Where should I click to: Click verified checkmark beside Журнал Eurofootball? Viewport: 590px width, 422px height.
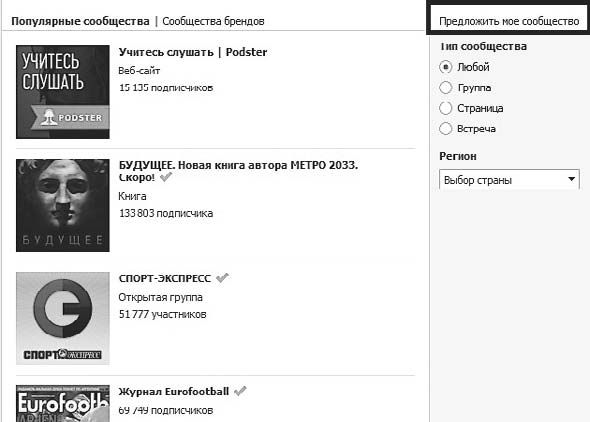pyautogui.click(x=240, y=391)
